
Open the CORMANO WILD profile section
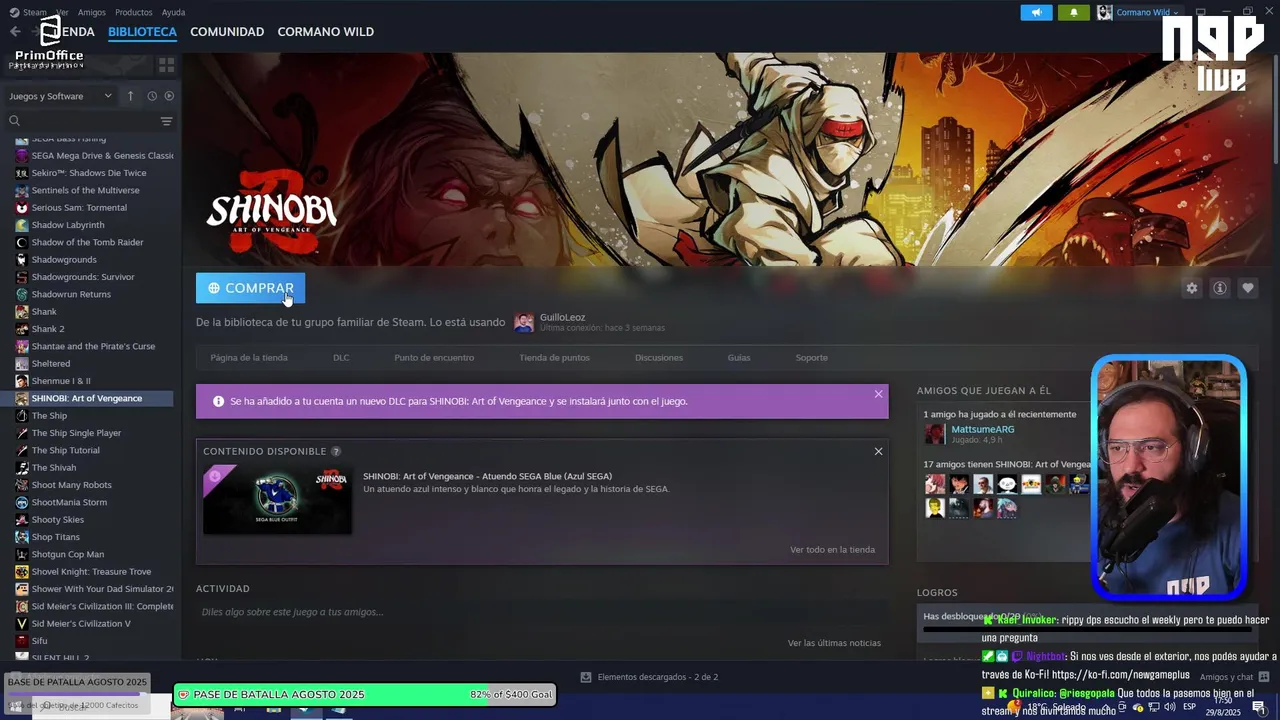(x=326, y=32)
